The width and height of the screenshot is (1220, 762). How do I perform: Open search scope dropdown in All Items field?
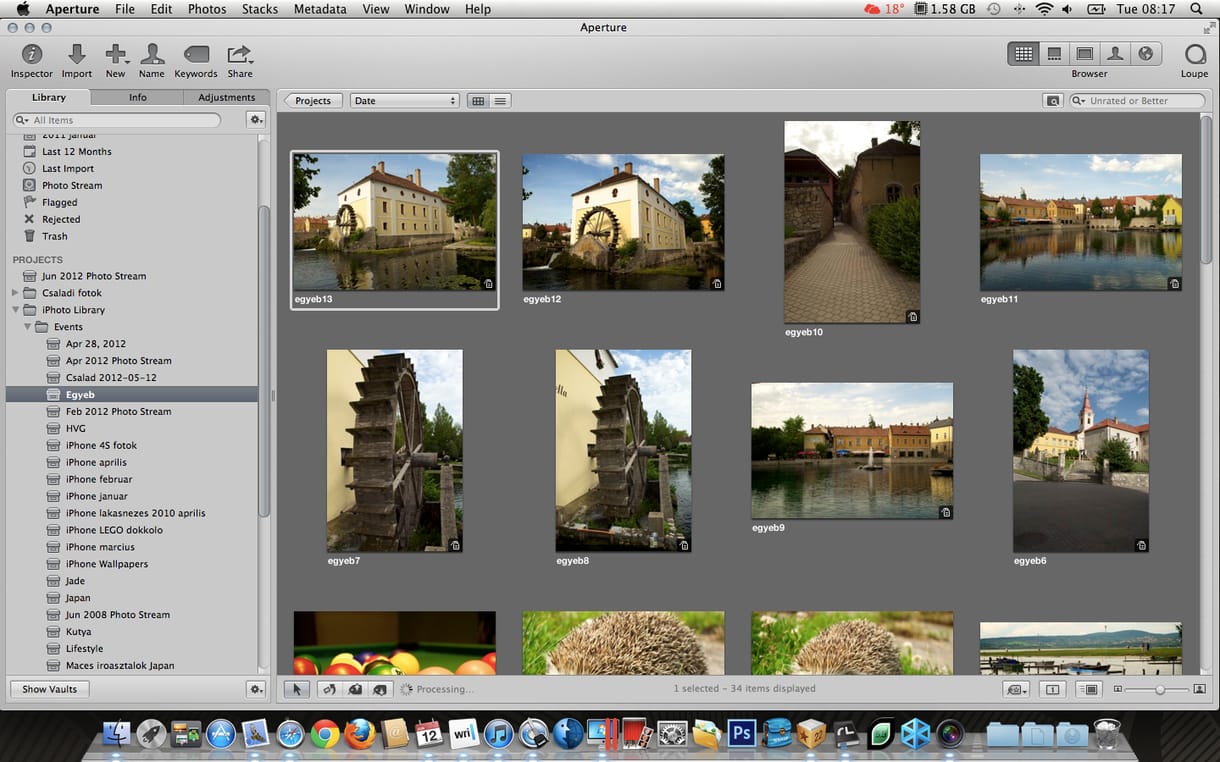click(23, 120)
